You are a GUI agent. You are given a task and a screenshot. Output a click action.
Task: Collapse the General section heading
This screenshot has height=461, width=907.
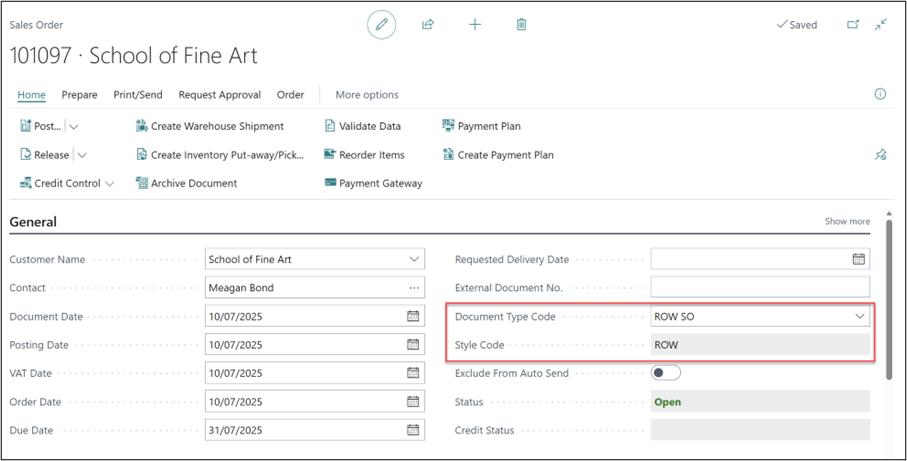pos(33,222)
